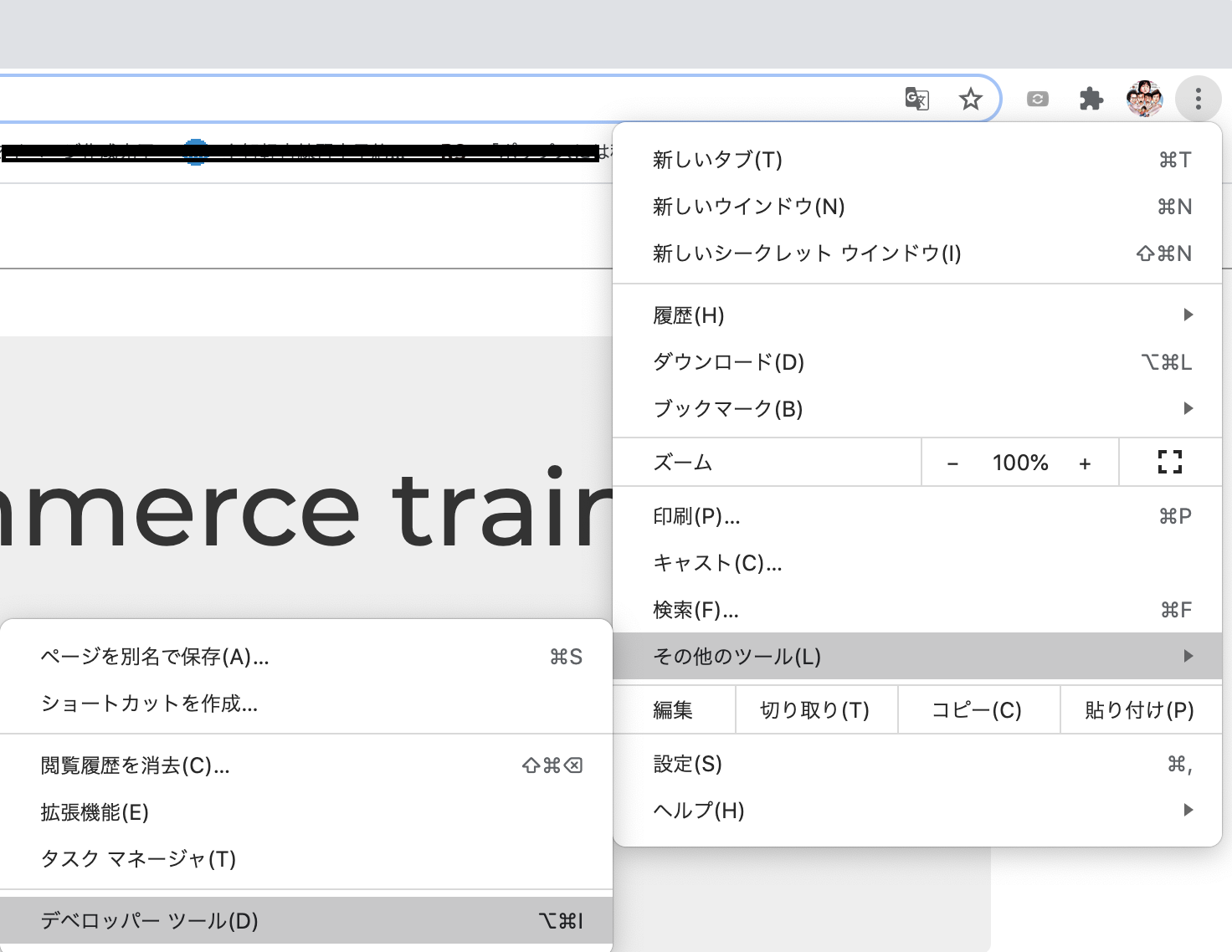
Task: Expand the ヘルプ submenu
Action: tap(921, 810)
